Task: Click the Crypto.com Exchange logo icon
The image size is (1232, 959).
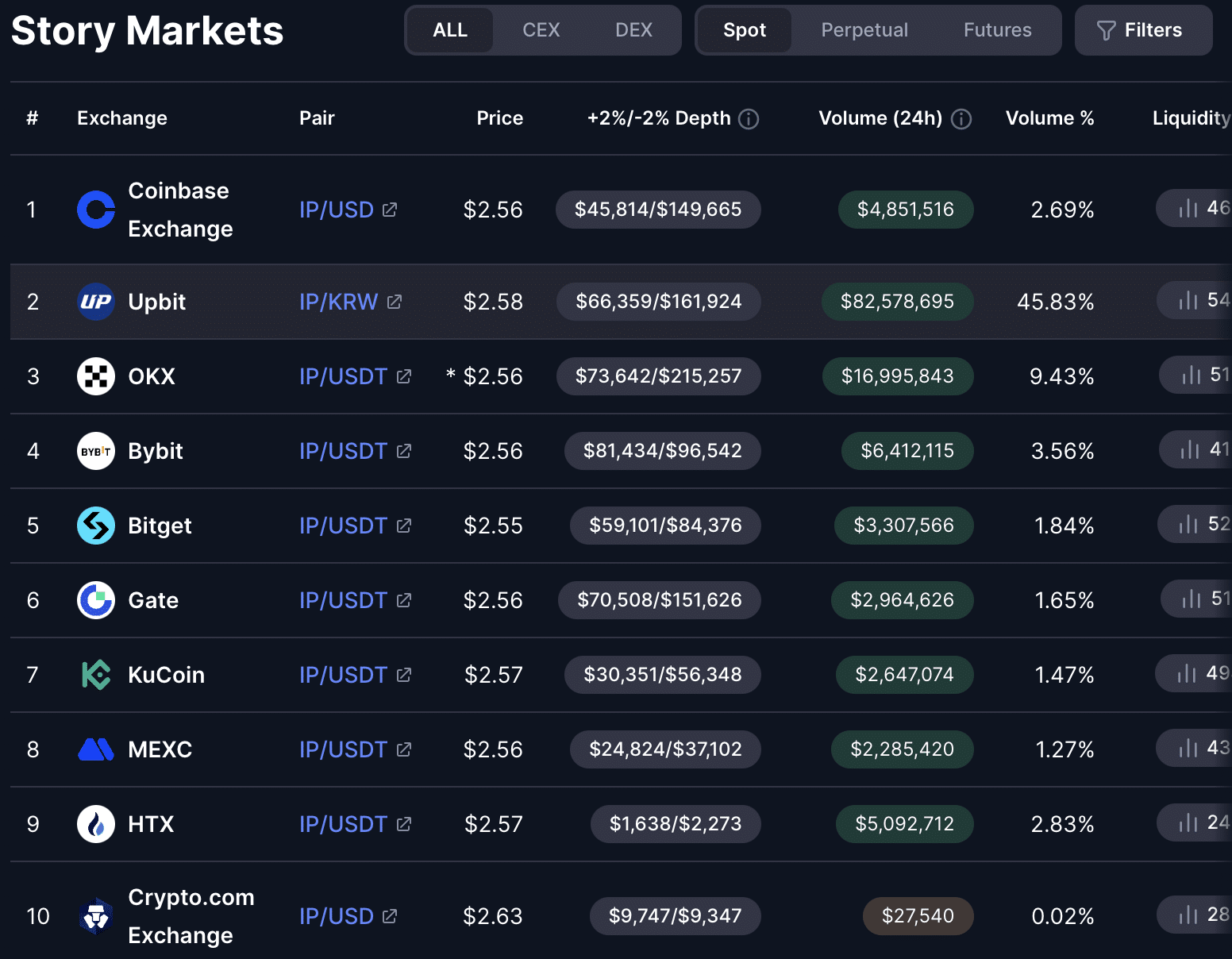Action: coord(96,916)
